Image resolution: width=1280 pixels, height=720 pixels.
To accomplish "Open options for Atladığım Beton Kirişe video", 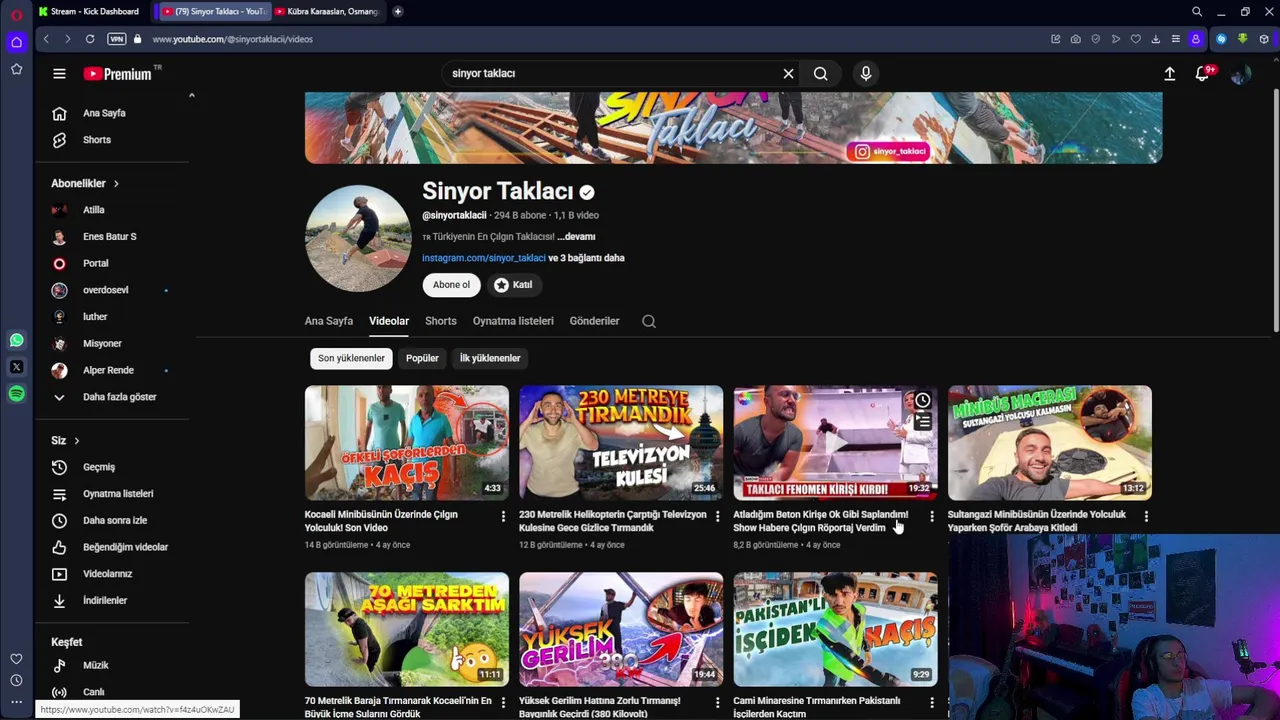I will (x=932, y=516).
